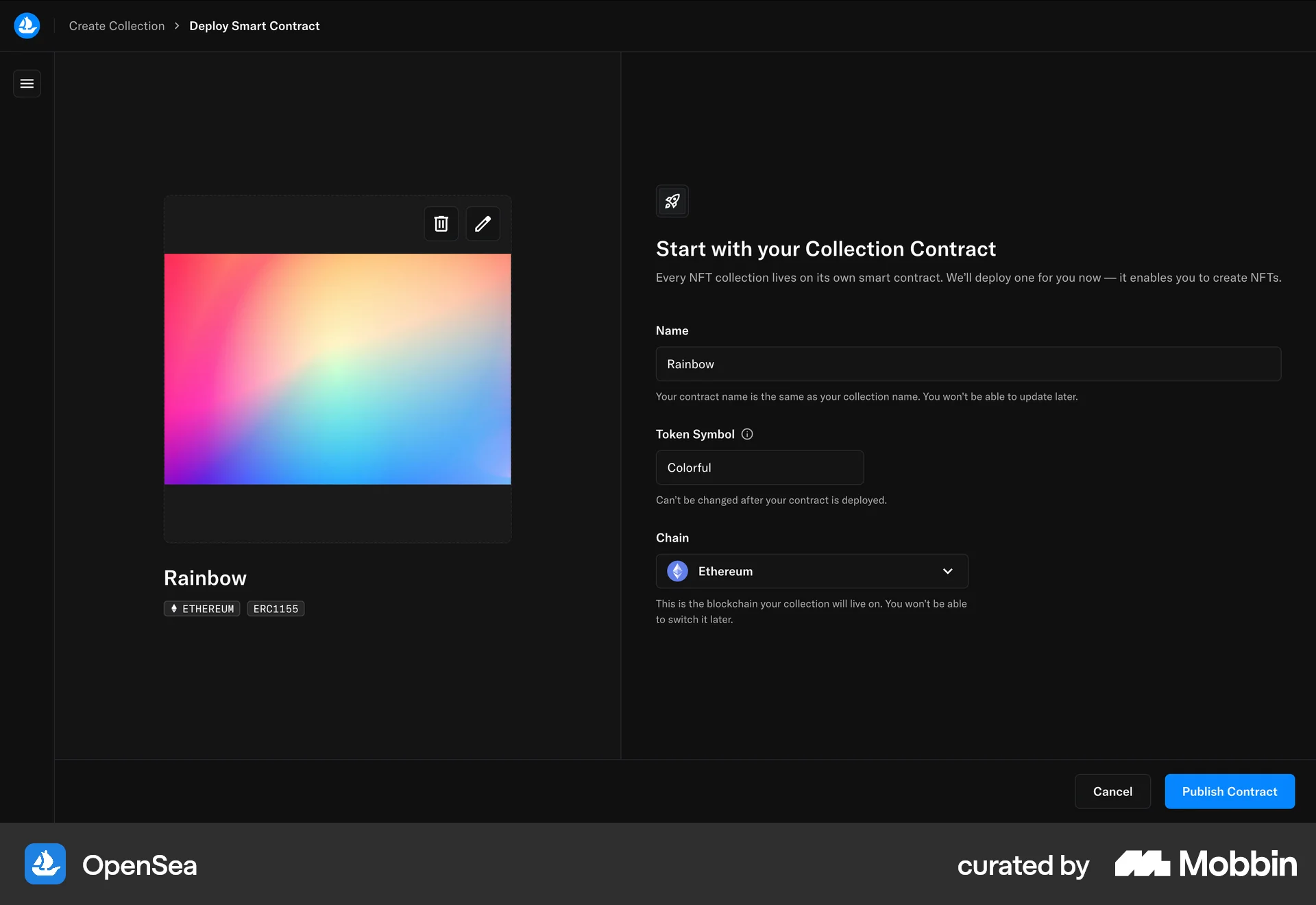The width and height of the screenshot is (1316, 905).
Task: Click the Name field containing Rainbow
Action: pos(967,364)
